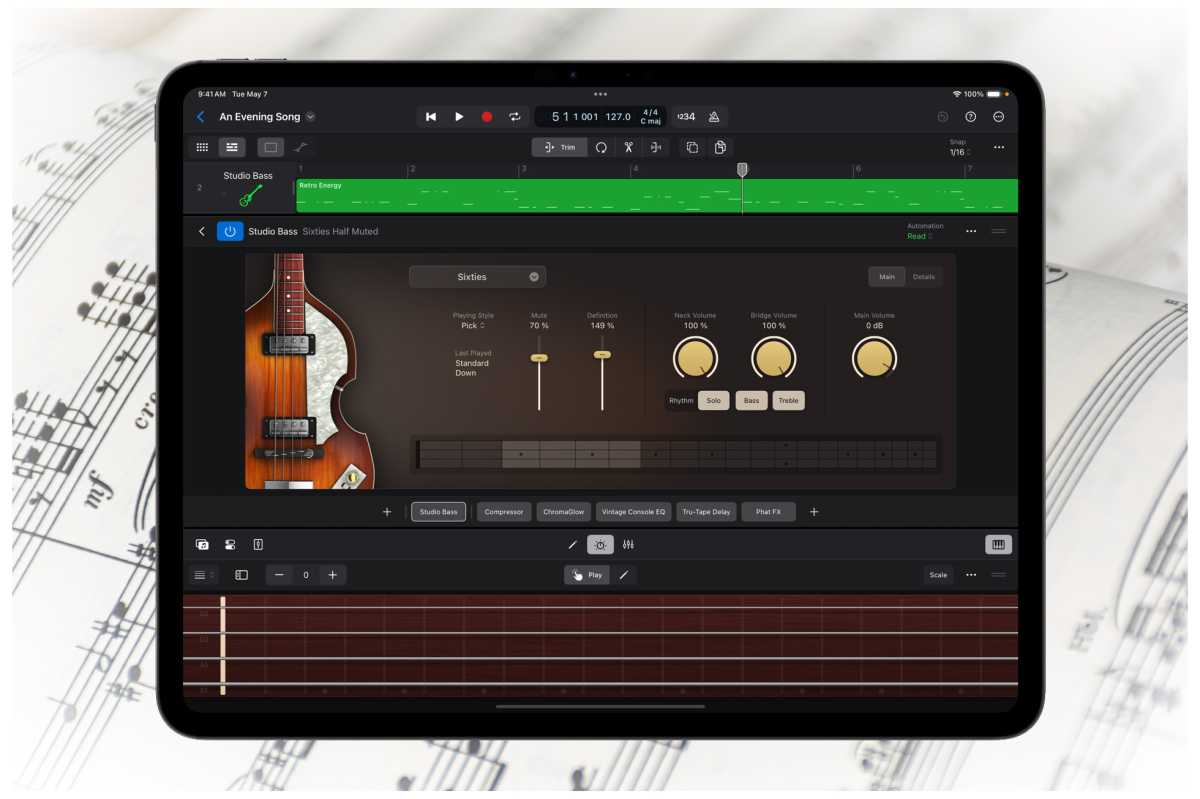Toggle the Treble pickup switch
The image size is (1200, 799).
point(788,400)
